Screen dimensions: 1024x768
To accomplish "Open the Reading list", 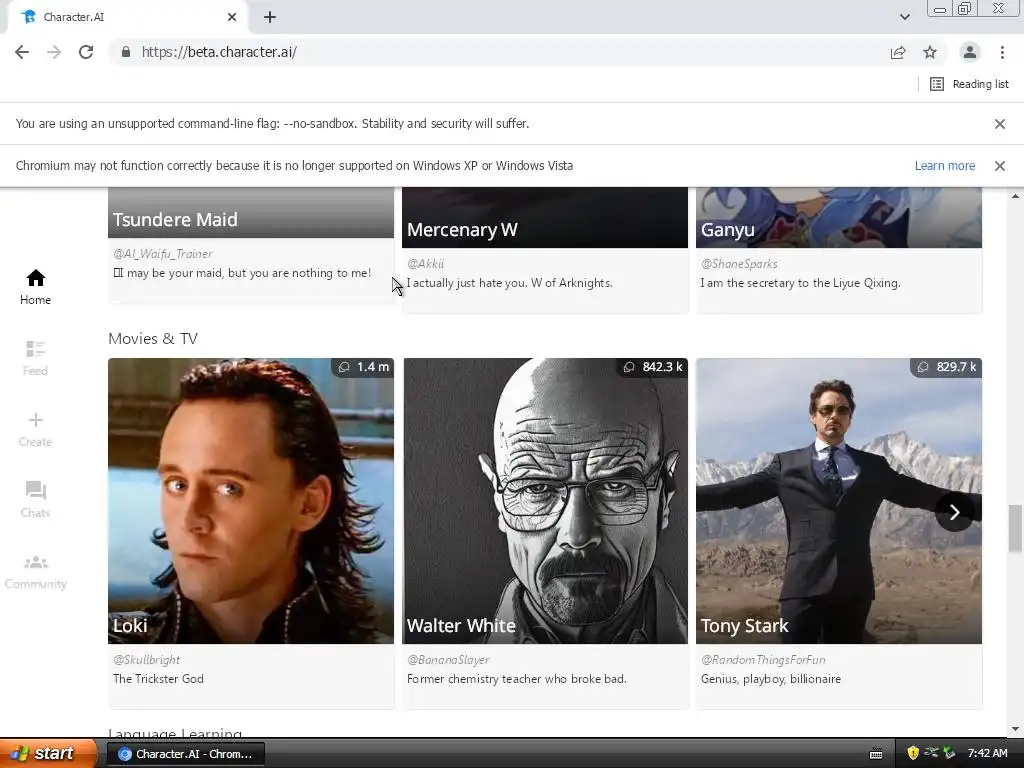I will (969, 84).
